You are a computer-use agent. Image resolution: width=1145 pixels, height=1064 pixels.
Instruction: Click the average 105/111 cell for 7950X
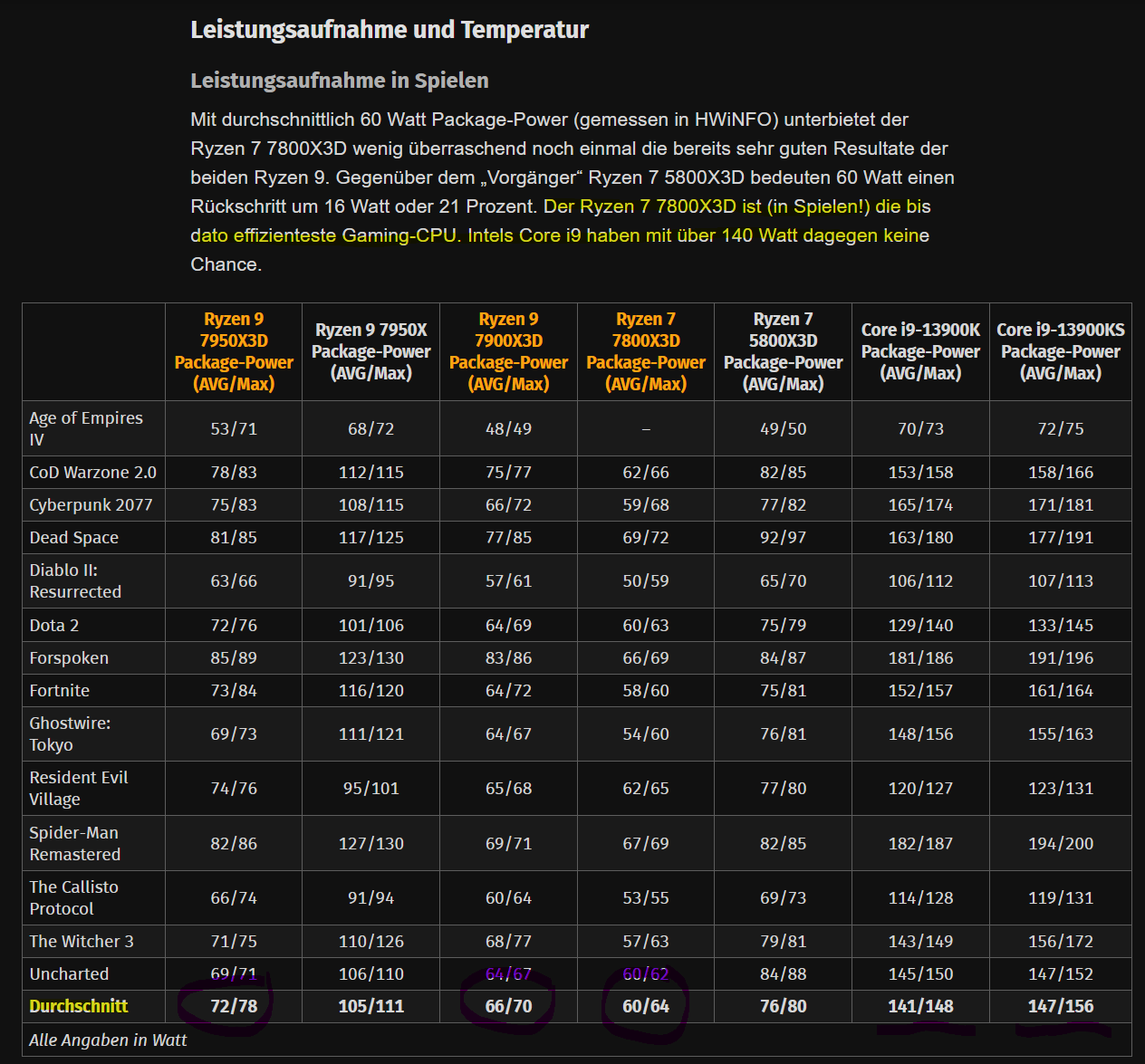(x=371, y=1006)
